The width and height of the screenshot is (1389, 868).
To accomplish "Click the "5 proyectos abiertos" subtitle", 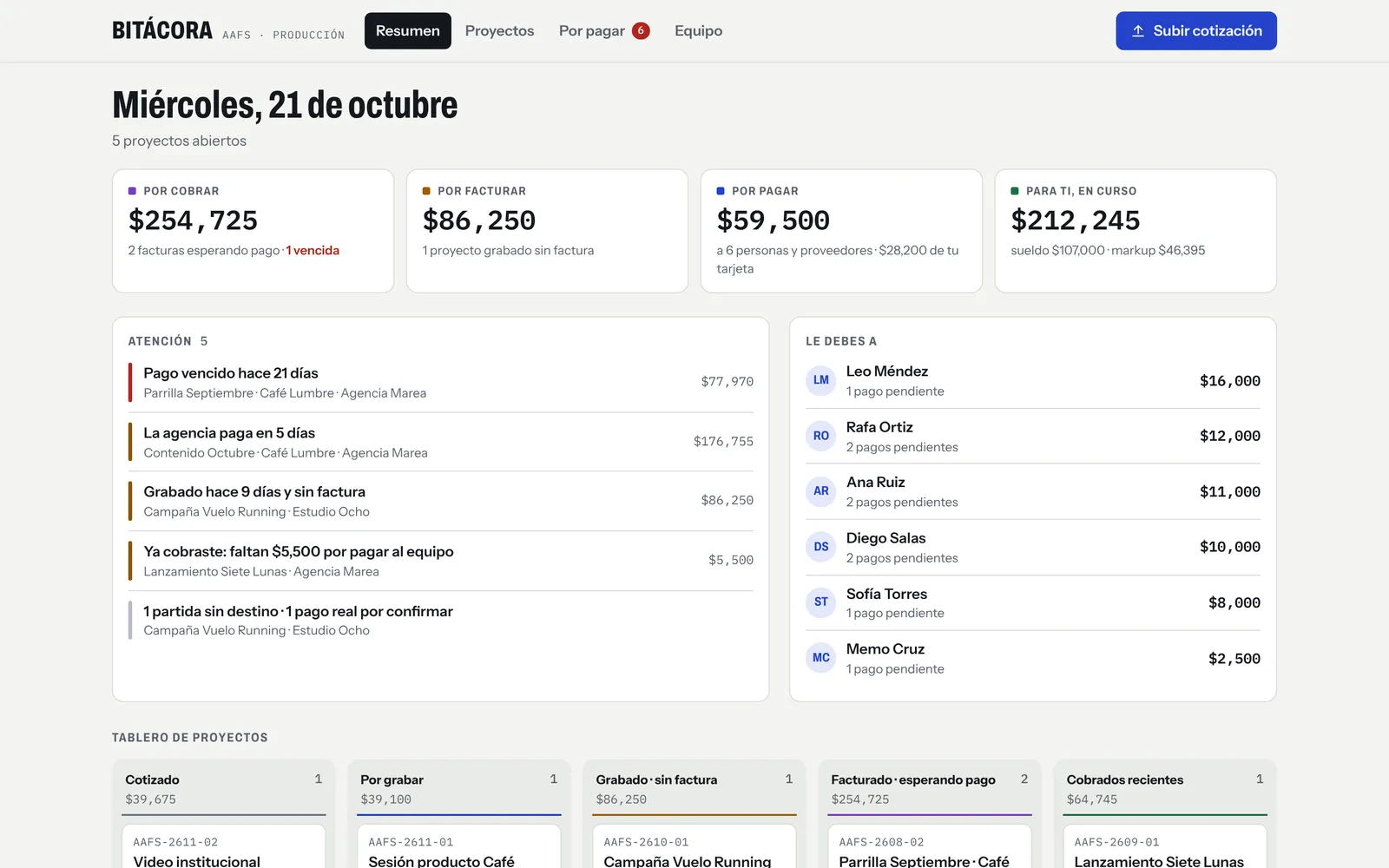I will coord(179,141).
